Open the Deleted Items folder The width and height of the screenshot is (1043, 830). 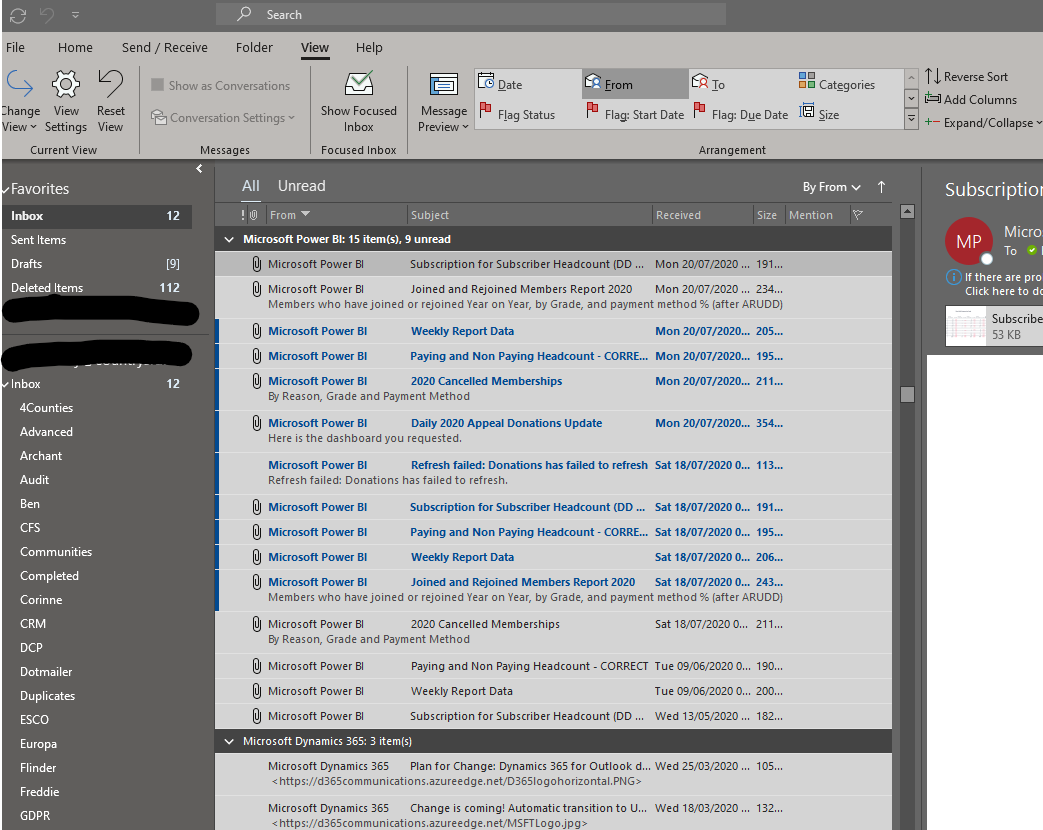tap(97, 288)
